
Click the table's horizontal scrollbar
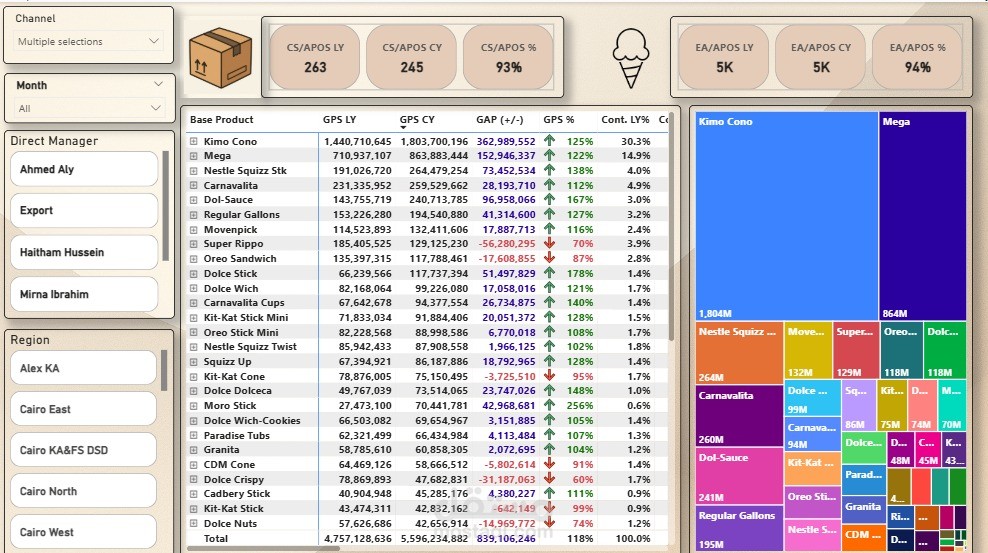[264, 548]
